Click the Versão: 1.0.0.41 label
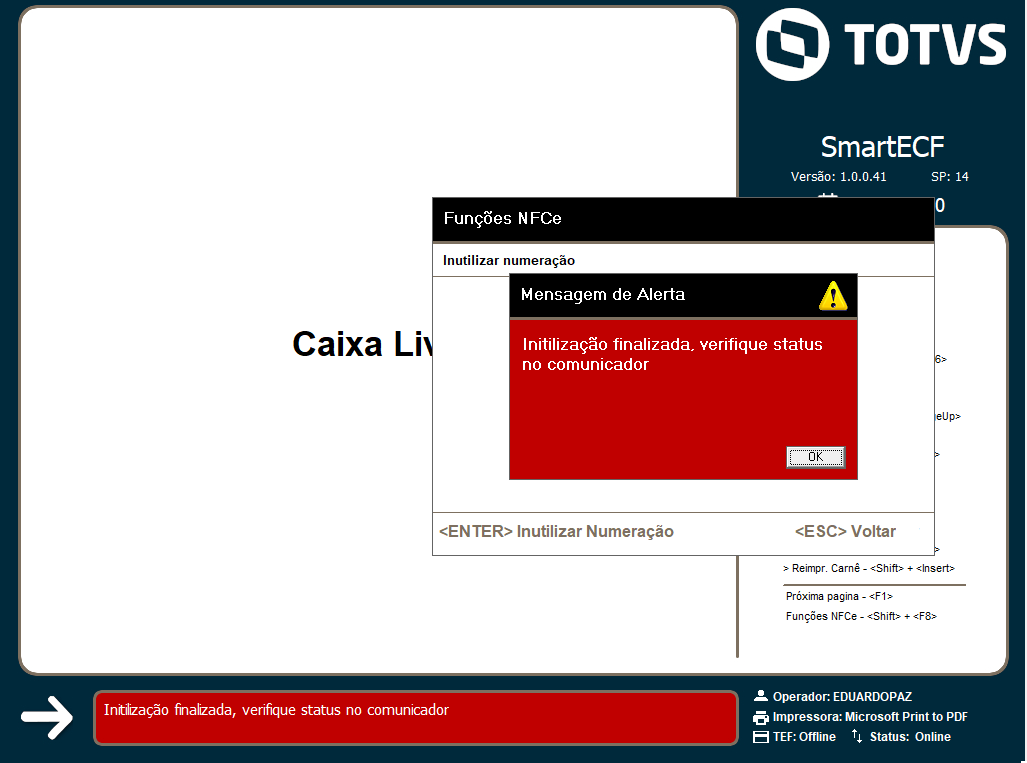Image resolution: width=1027 pixels, height=763 pixels. coord(838,177)
